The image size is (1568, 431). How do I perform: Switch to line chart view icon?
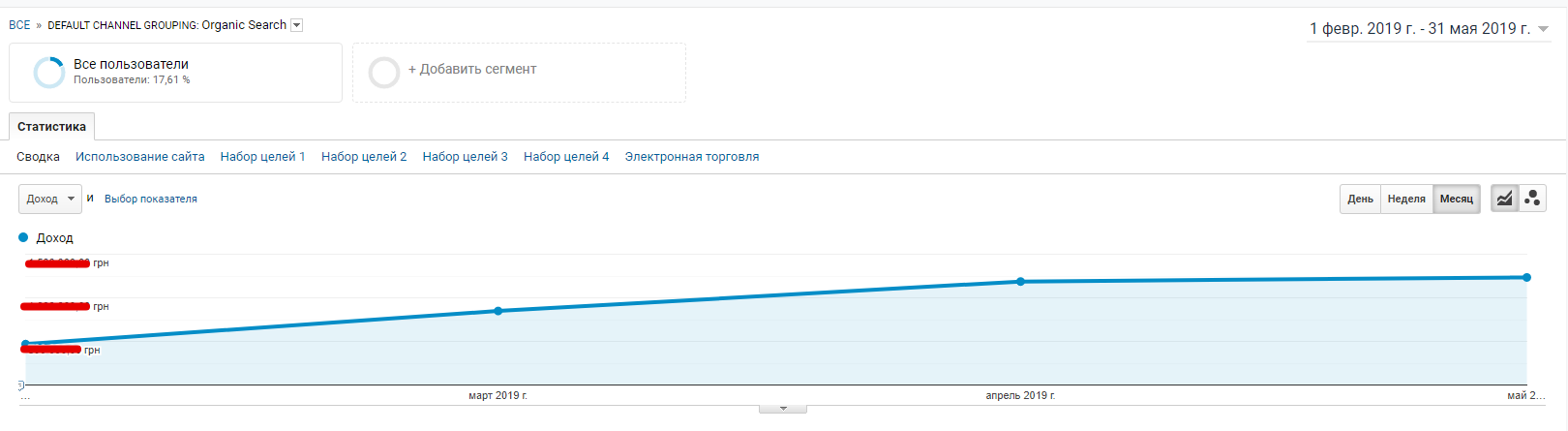1504,199
